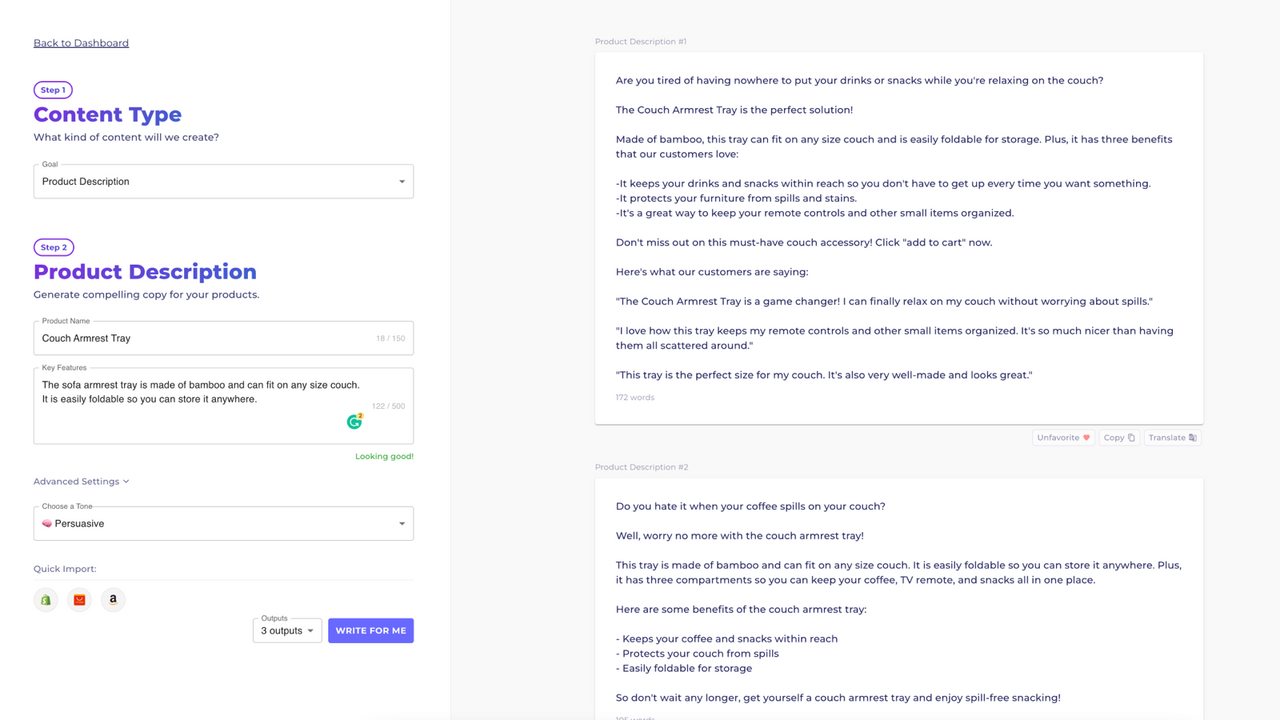Image resolution: width=1280 pixels, height=720 pixels.
Task: Click the Grammarly icon in Key Features
Action: pyautogui.click(x=354, y=421)
